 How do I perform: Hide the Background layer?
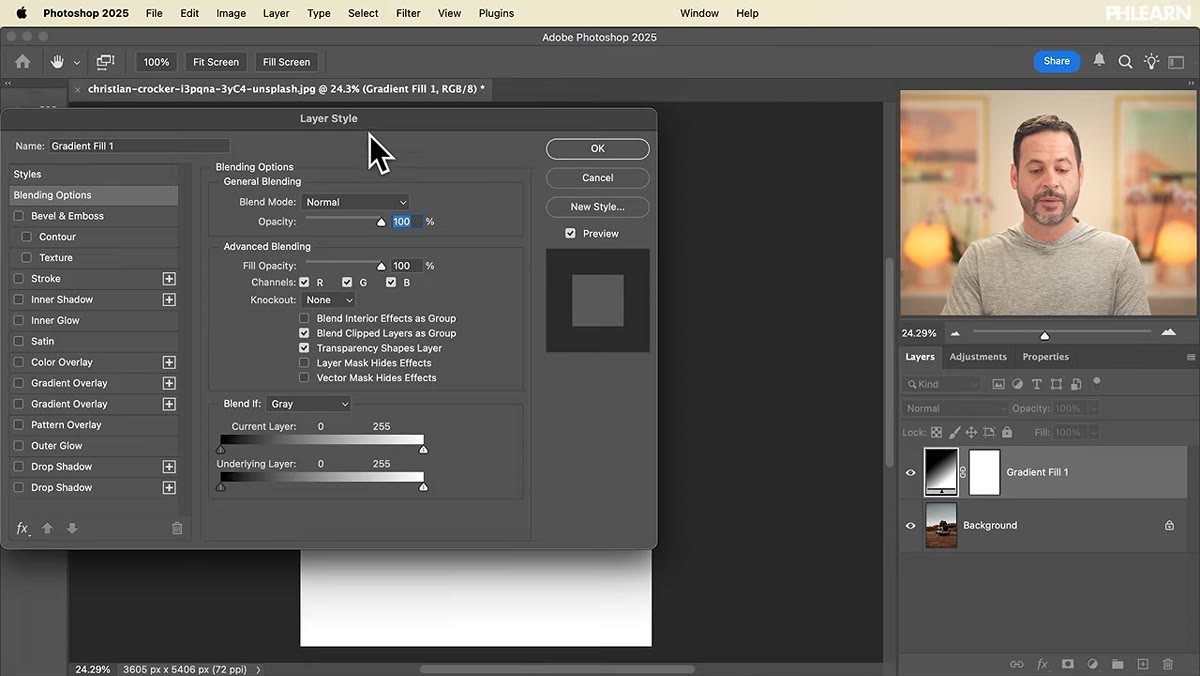tap(910, 526)
